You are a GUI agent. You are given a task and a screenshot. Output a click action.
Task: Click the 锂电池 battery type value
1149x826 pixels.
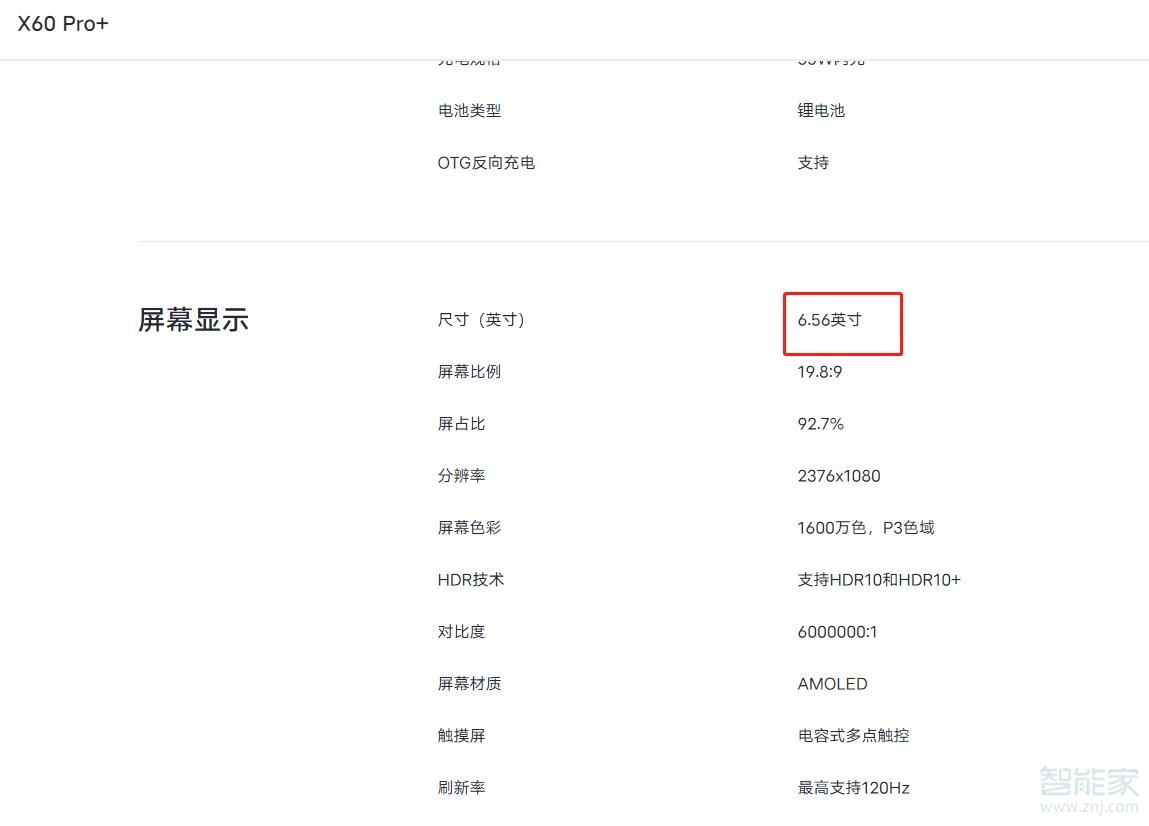click(x=821, y=111)
